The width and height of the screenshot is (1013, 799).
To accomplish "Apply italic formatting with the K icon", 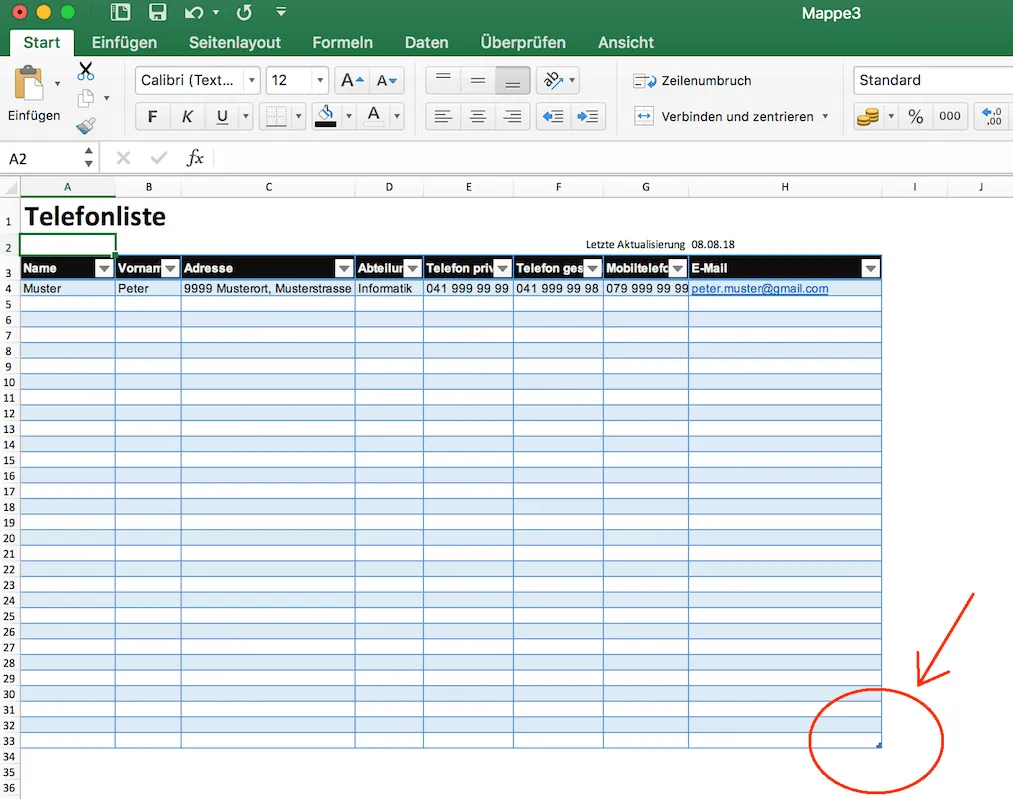I will (x=185, y=116).
